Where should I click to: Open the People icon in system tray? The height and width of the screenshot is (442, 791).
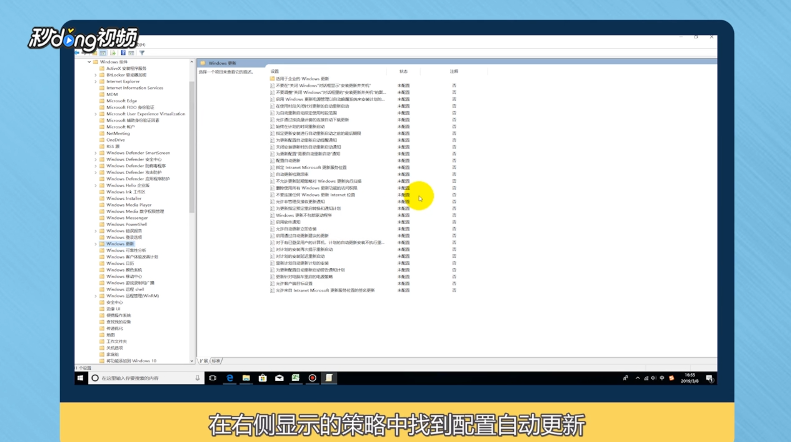626,378
